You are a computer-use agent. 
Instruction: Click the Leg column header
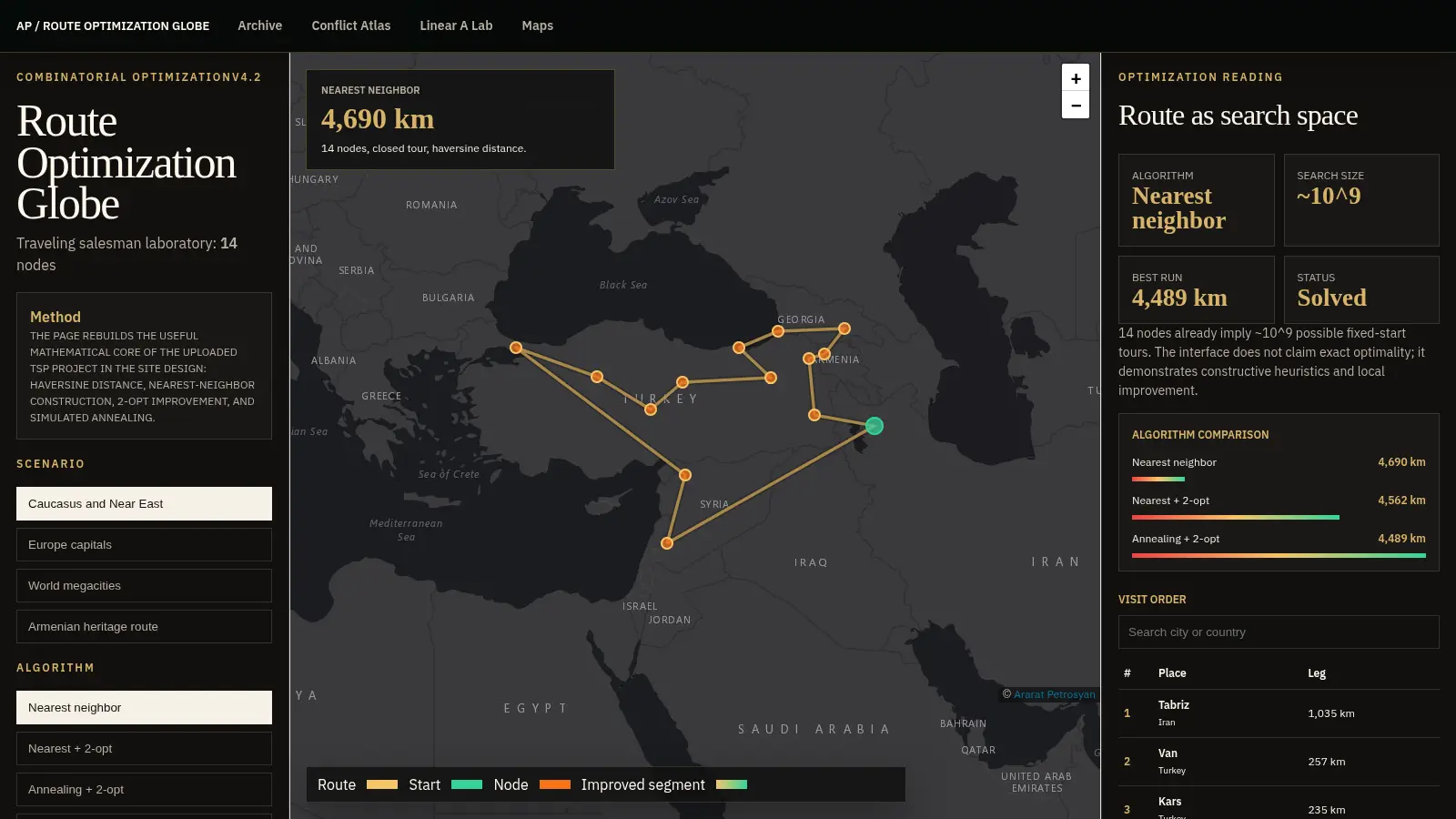tap(1317, 673)
